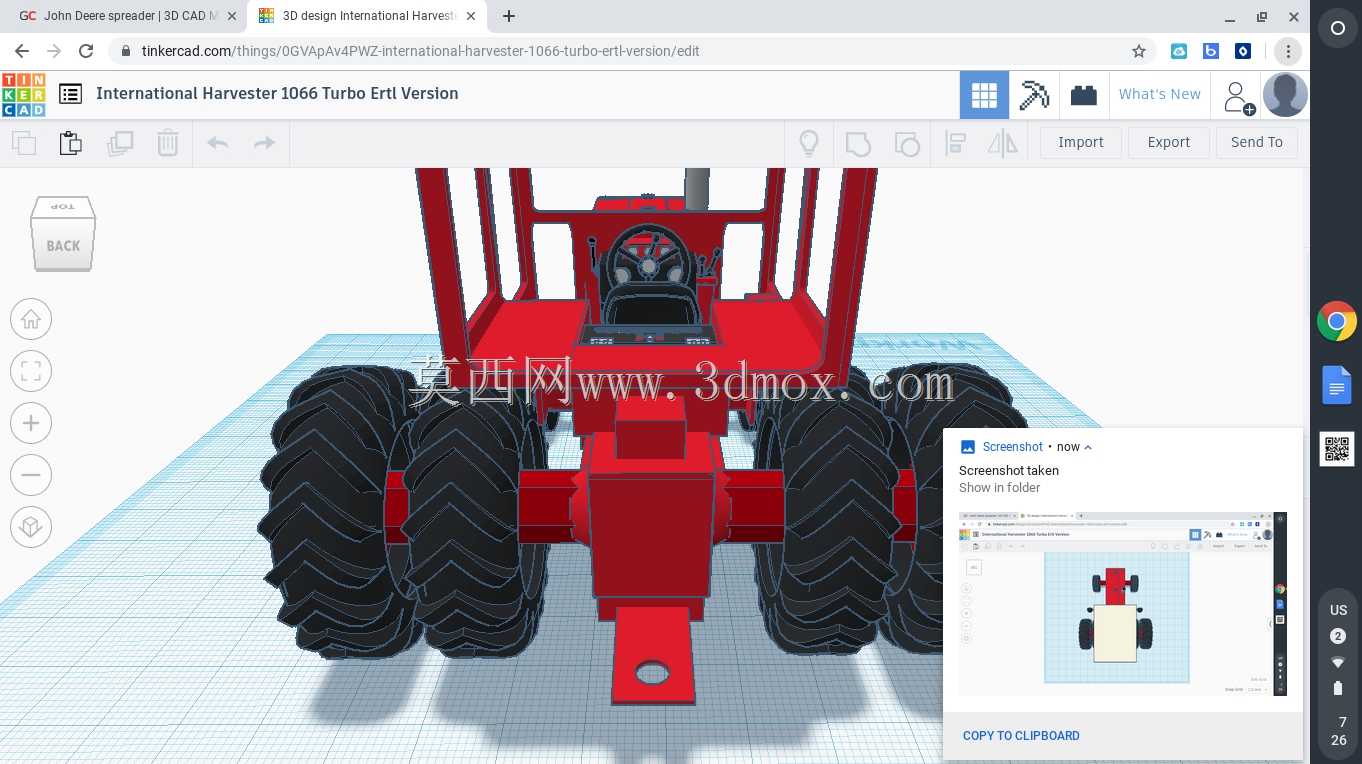Click the Export button
Screen dimensions: 1362x764
click(1169, 142)
